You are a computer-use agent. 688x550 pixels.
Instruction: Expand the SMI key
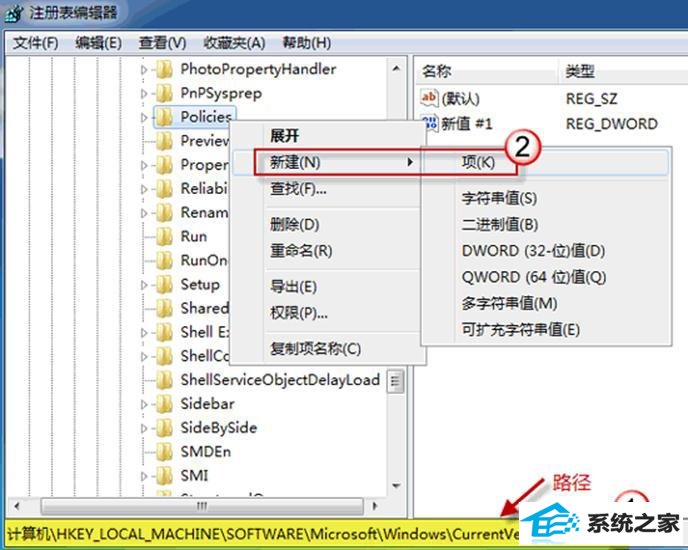(144, 476)
